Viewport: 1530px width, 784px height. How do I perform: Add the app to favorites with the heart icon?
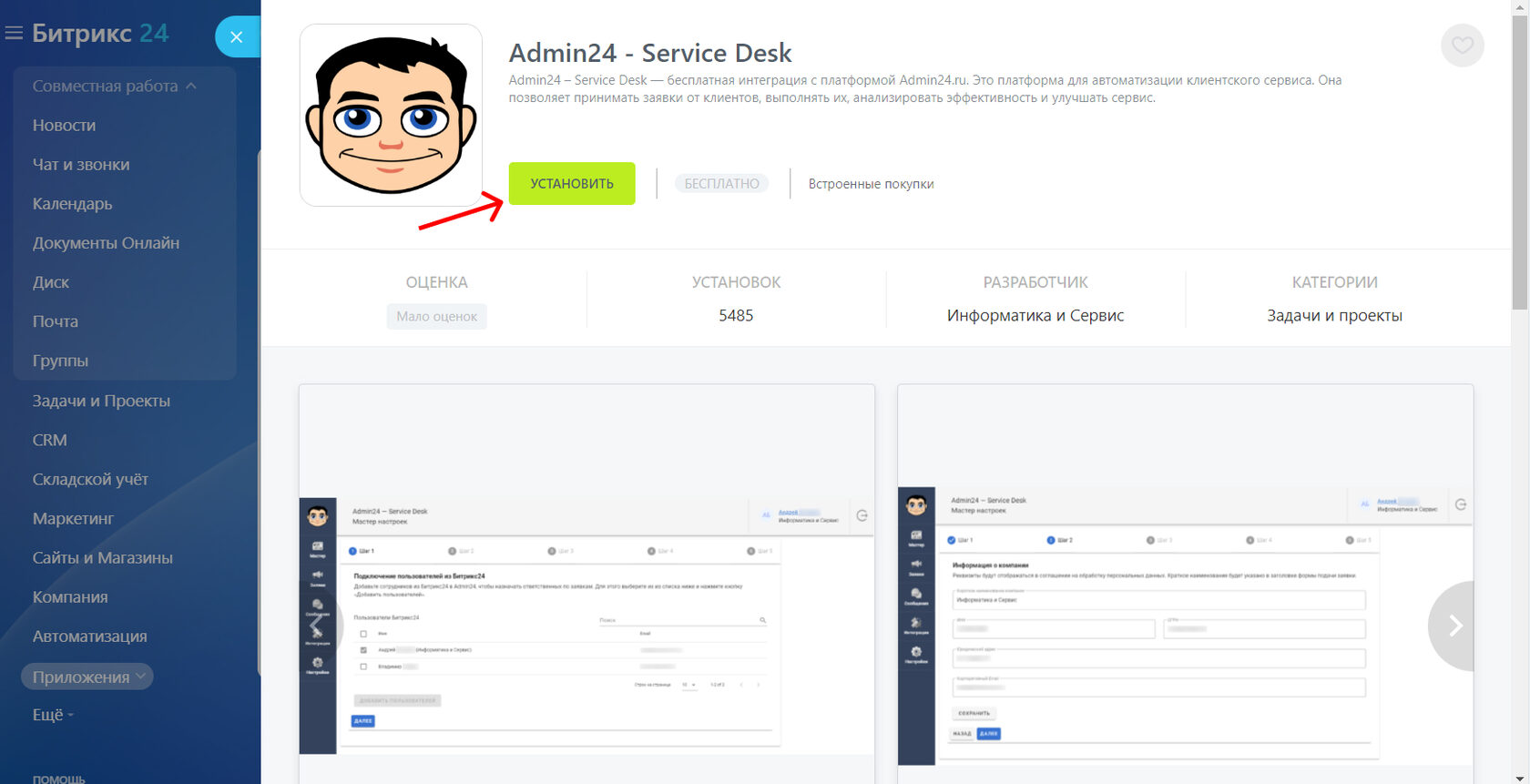(1463, 45)
